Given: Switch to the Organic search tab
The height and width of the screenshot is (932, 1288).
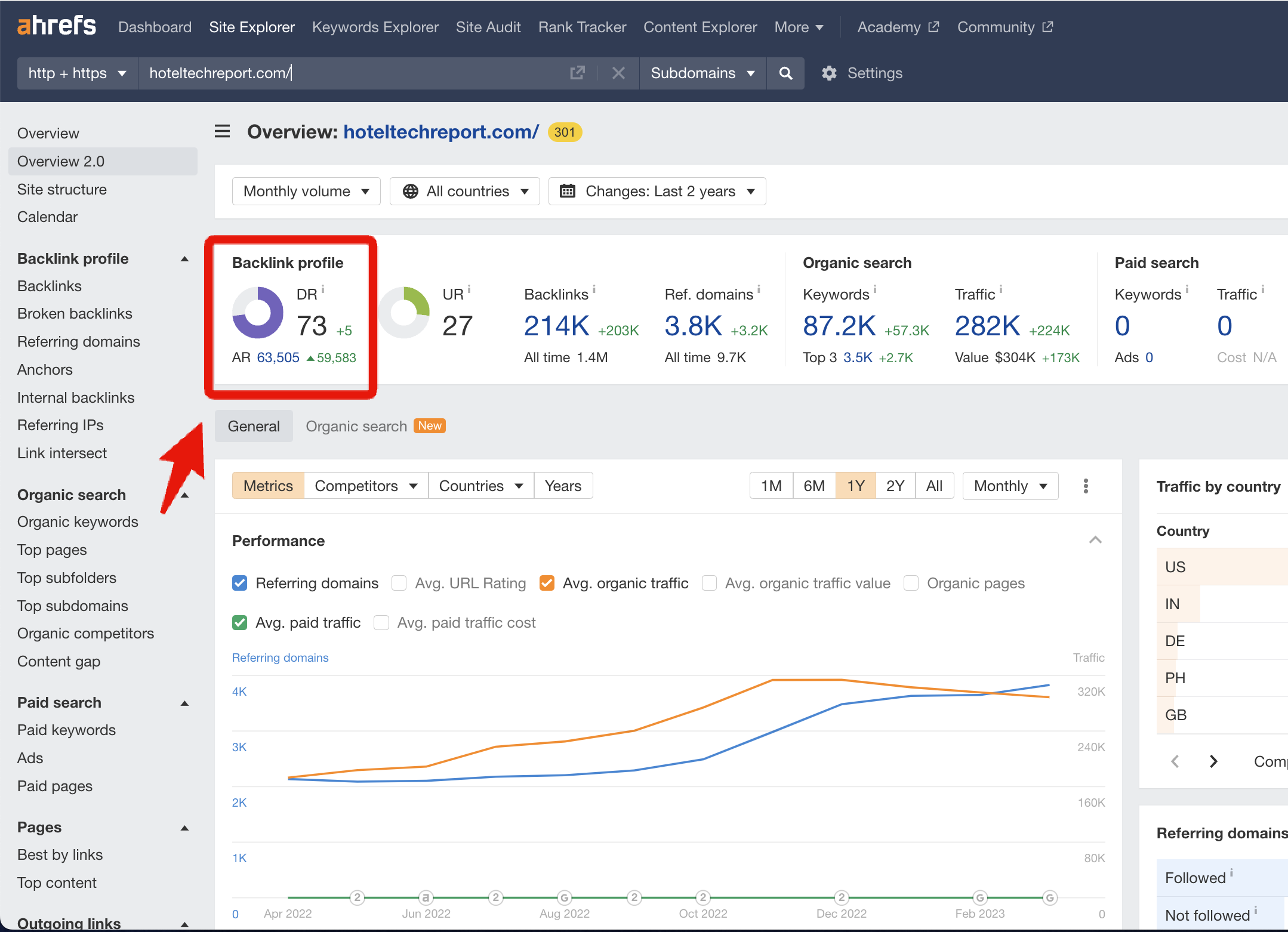Looking at the screenshot, I should coord(356,426).
